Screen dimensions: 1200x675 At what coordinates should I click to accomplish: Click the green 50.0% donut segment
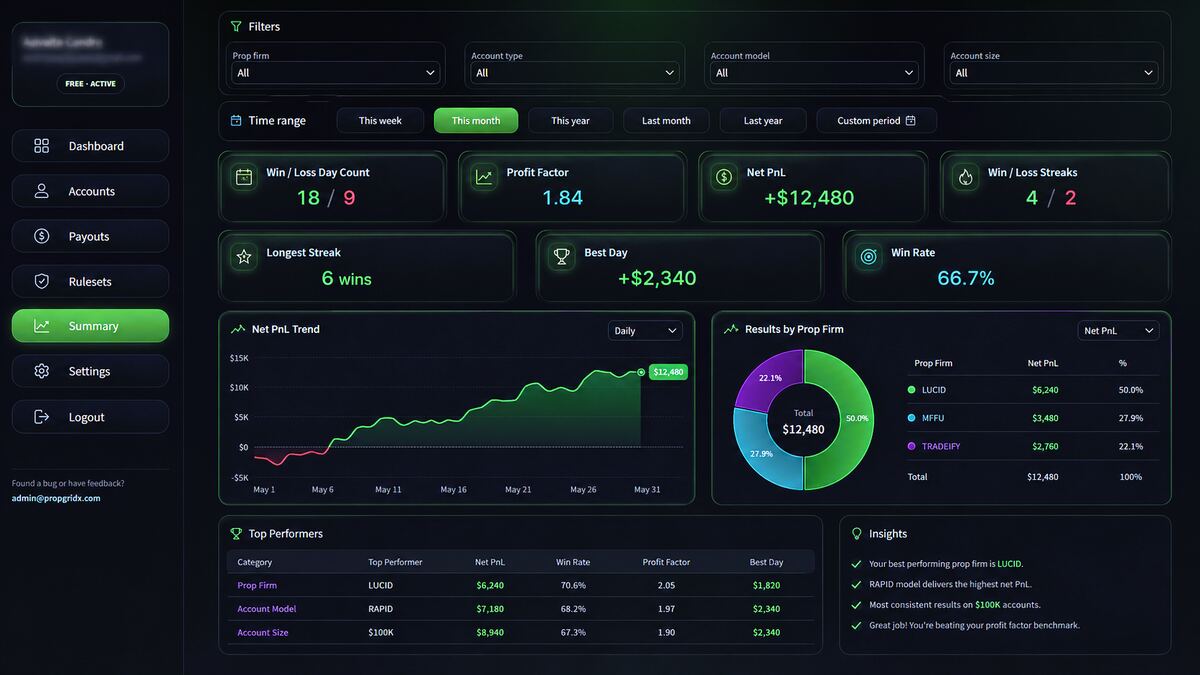coord(856,418)
